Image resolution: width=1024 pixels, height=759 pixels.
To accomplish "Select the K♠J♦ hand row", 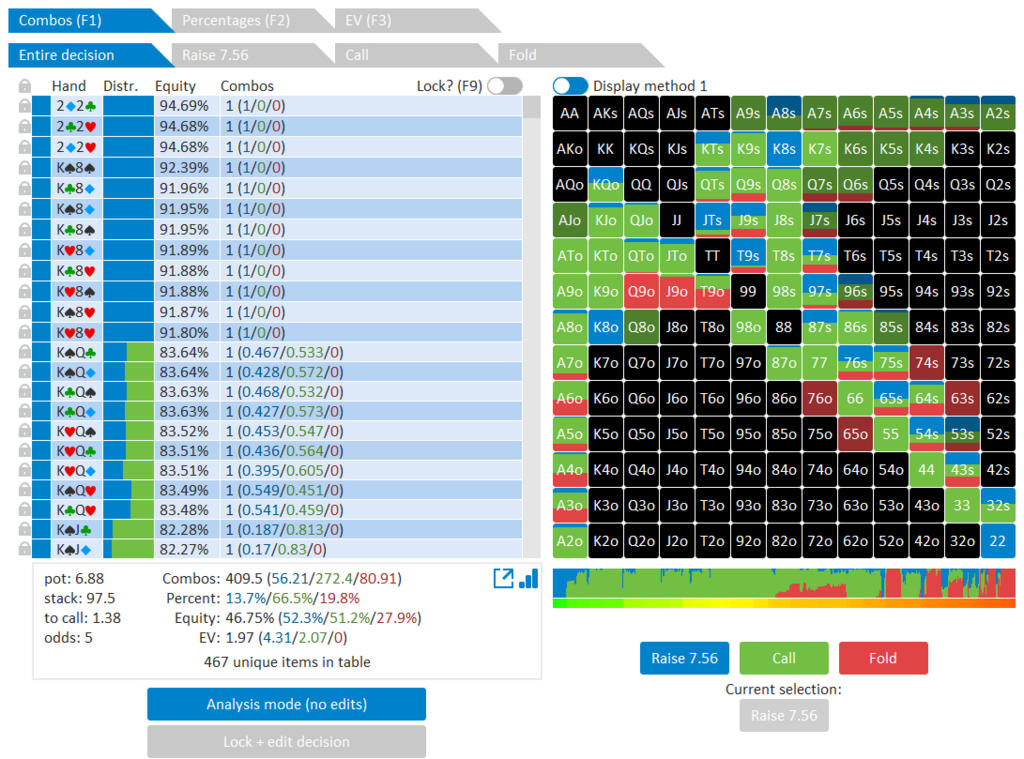I will pos(278,549).
